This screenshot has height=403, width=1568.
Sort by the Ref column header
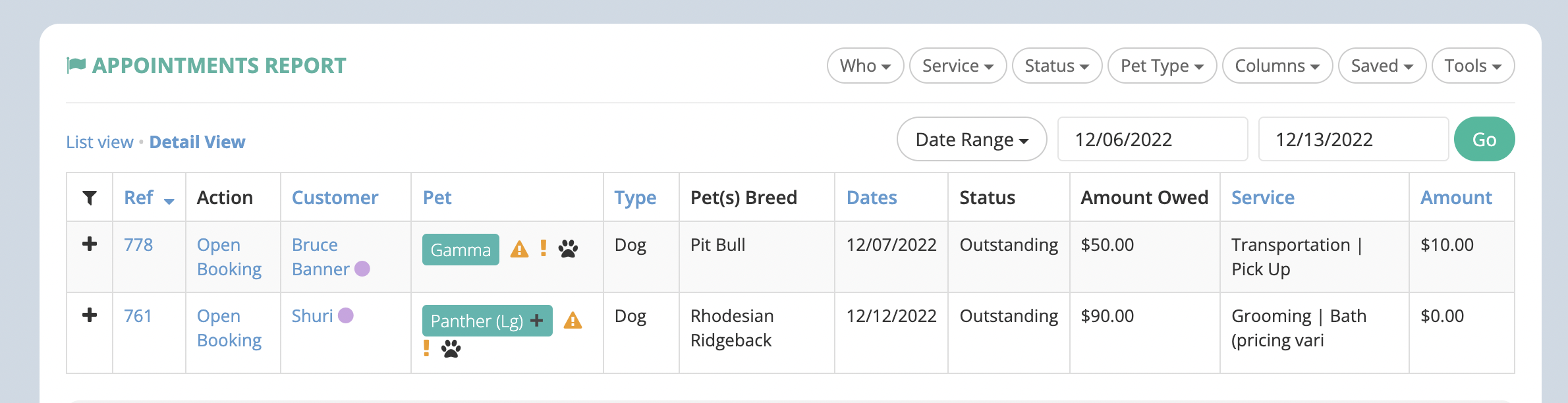(140, 198)
